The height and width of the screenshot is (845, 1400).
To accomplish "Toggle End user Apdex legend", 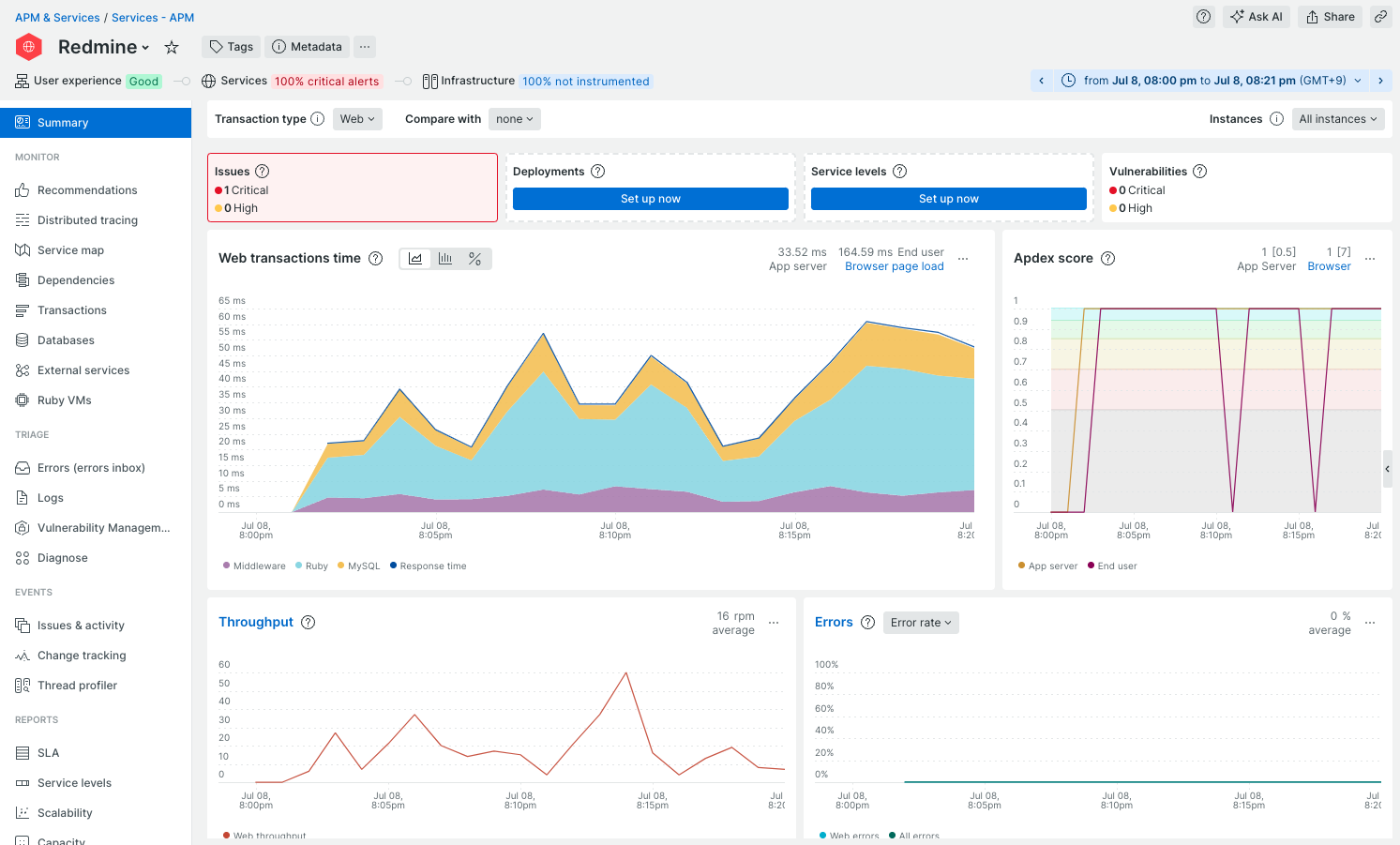I will tap(1112, 566).
